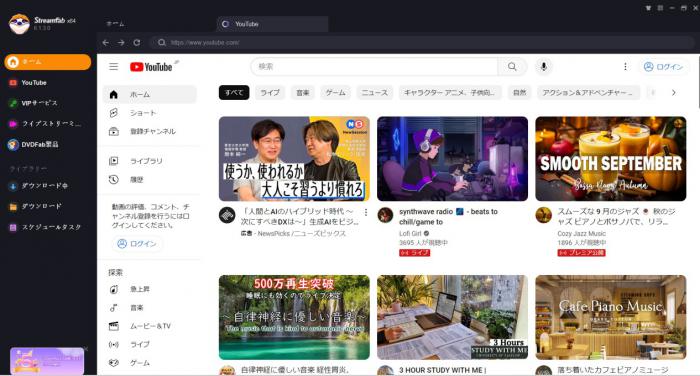
Task: Open the 500万再生突破 waterfall video thumbnail
Action: [294, 317]
